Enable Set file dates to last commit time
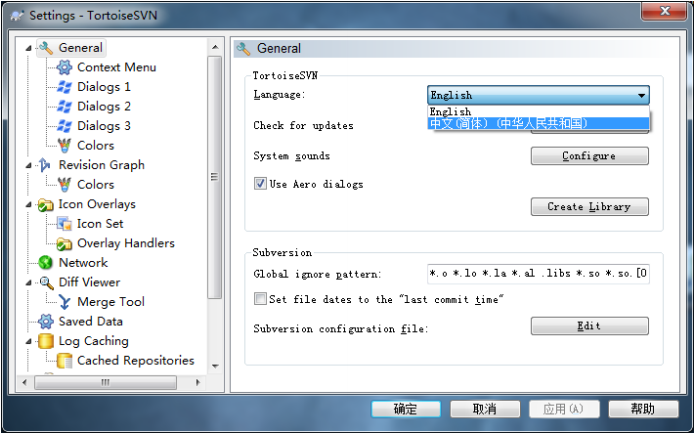This screenshot has width=695, height=434. coord(260,299)
